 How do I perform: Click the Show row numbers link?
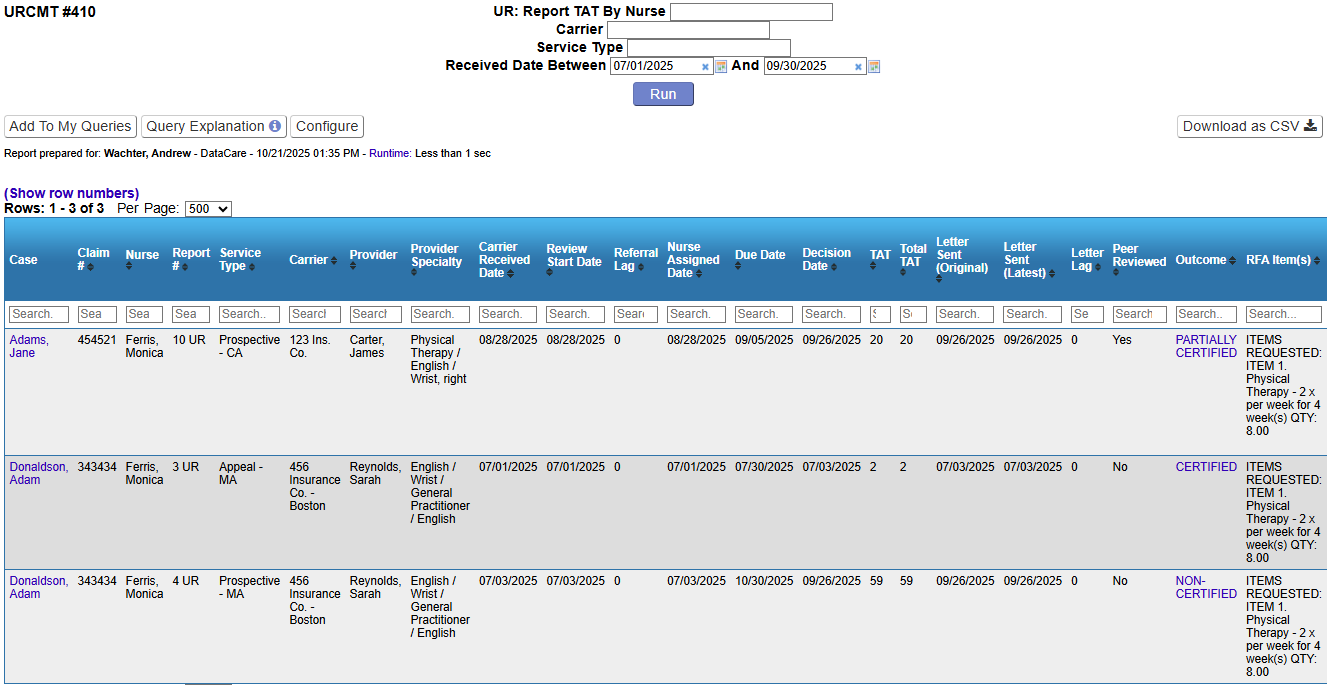[72, 193]
